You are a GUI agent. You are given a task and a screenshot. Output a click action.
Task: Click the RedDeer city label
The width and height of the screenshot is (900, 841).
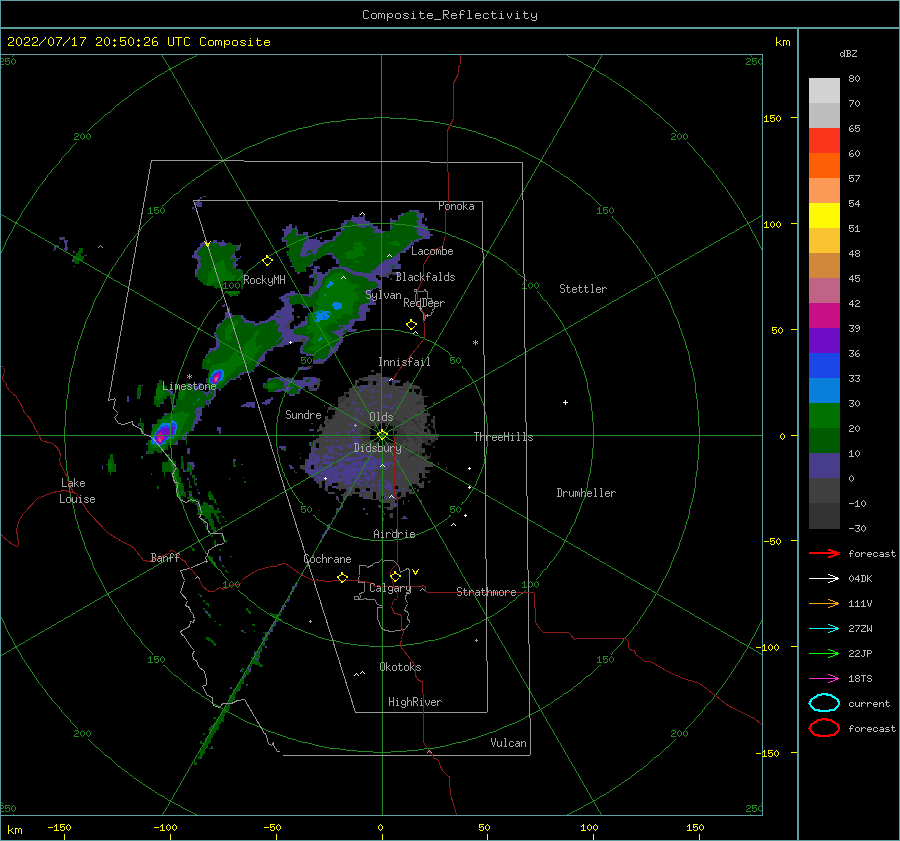click(x=424, y=303)
